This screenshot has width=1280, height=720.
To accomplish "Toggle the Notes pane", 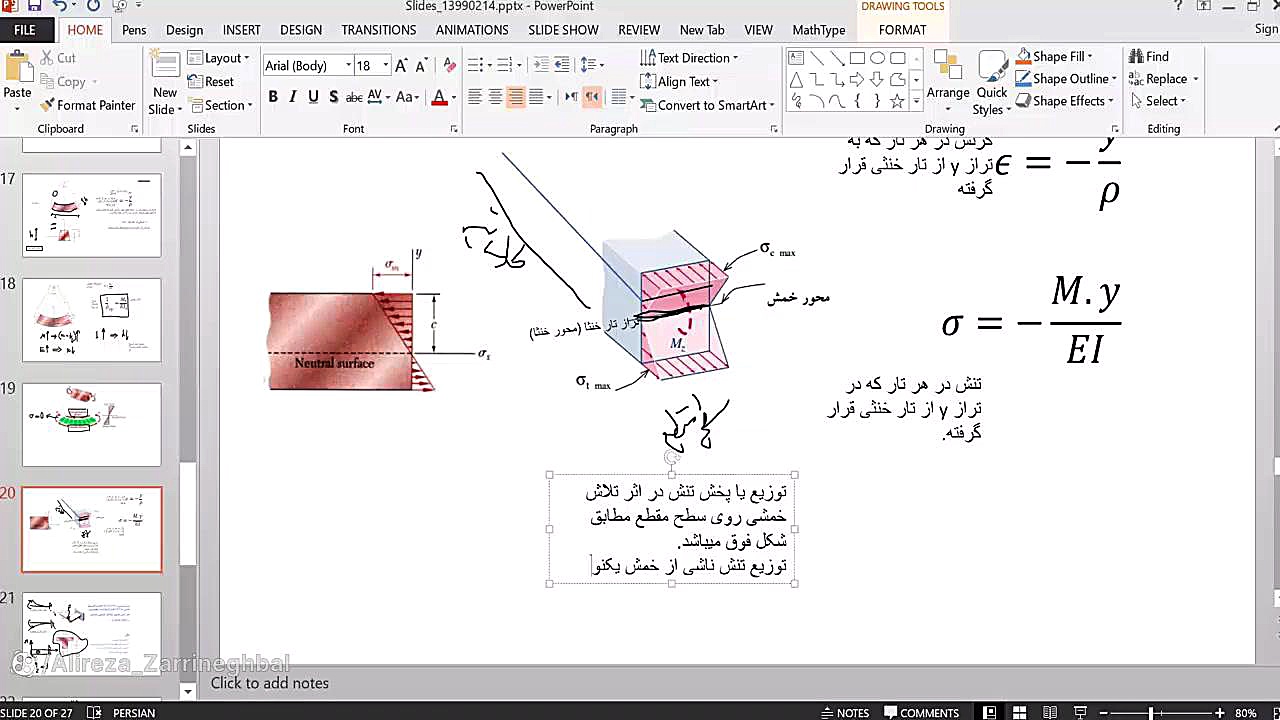I will click(x=845, y=713).
